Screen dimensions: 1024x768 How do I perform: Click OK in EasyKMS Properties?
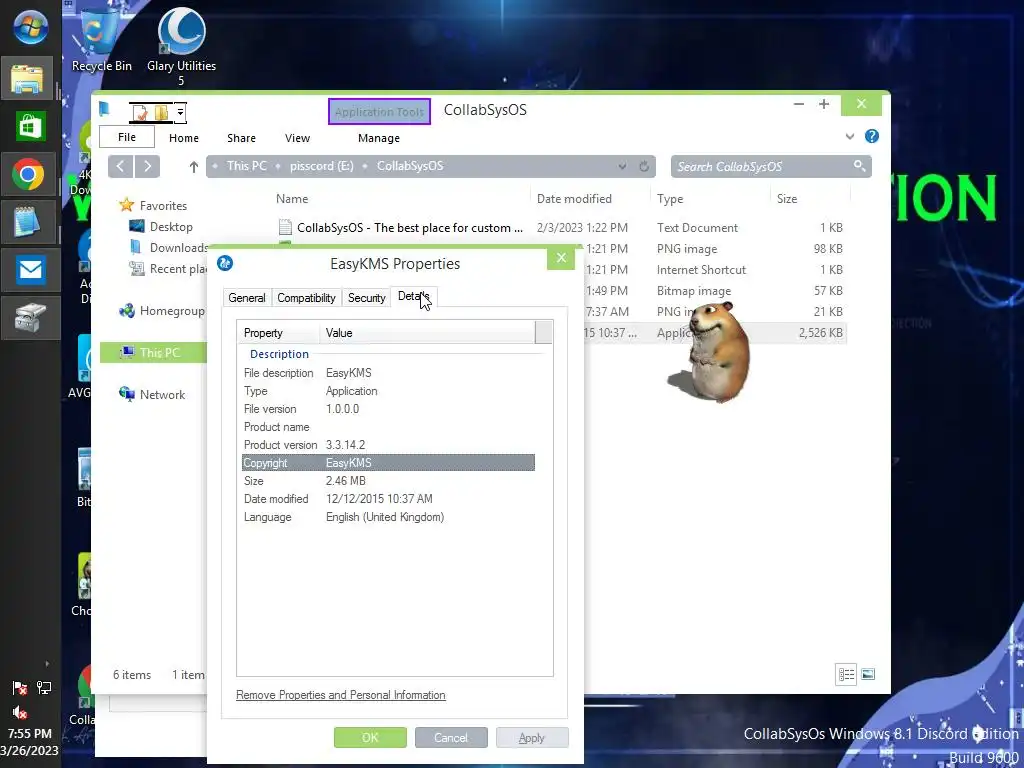[370, 738]
